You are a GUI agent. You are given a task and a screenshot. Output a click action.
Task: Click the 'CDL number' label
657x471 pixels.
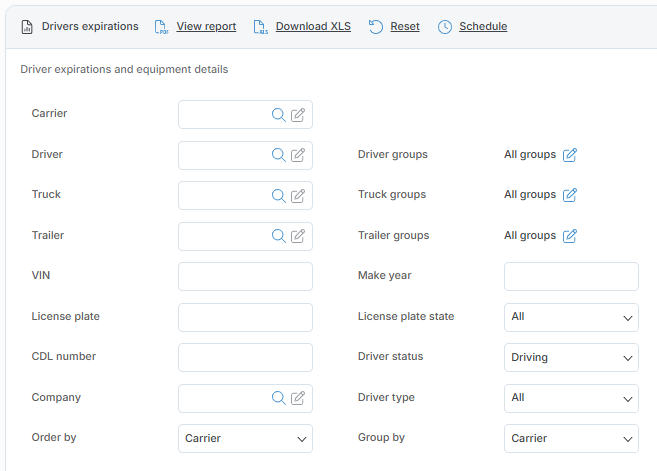tap(64, 356)
